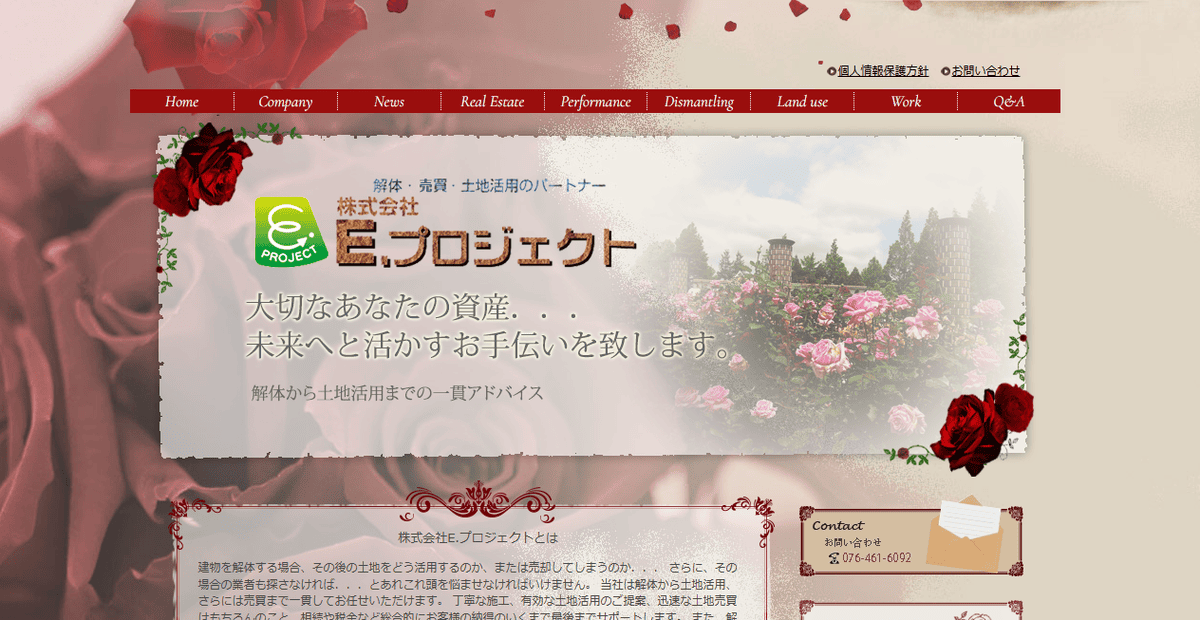1200x620 pixels.
Task: Open the Company page
Action: 286,101
